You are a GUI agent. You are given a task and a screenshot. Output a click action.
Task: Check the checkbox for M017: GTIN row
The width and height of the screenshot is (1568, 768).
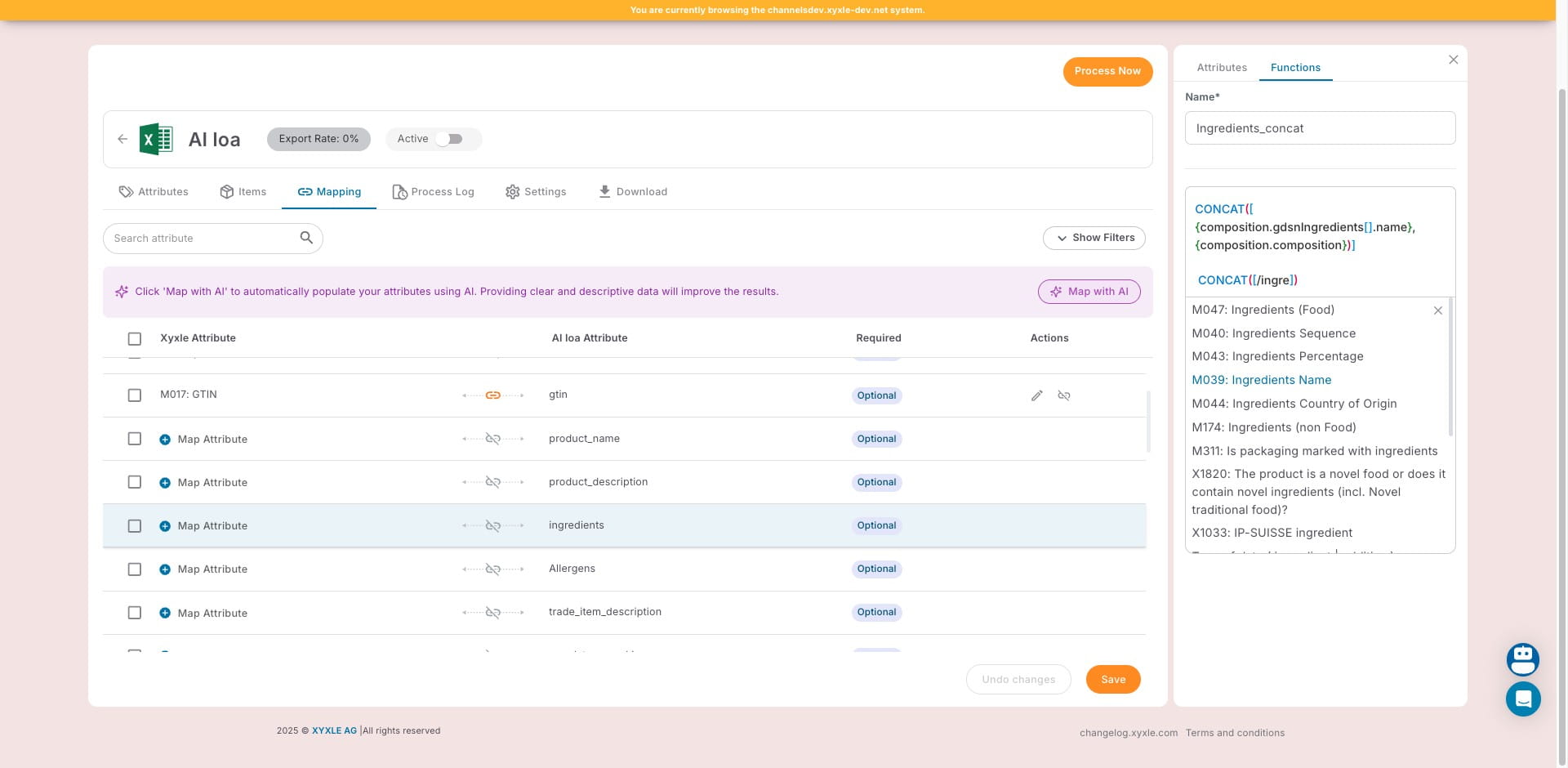click(x=135, y=395)
